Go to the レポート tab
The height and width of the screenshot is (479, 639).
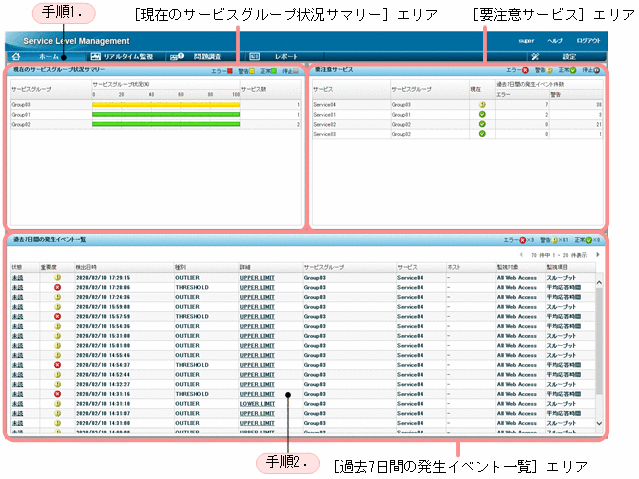click(x=286, y=57)
